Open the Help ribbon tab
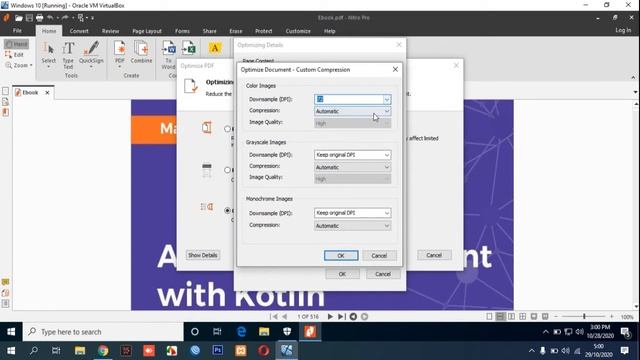The height and width of the screenshot is (360, 640). [329, 31]
